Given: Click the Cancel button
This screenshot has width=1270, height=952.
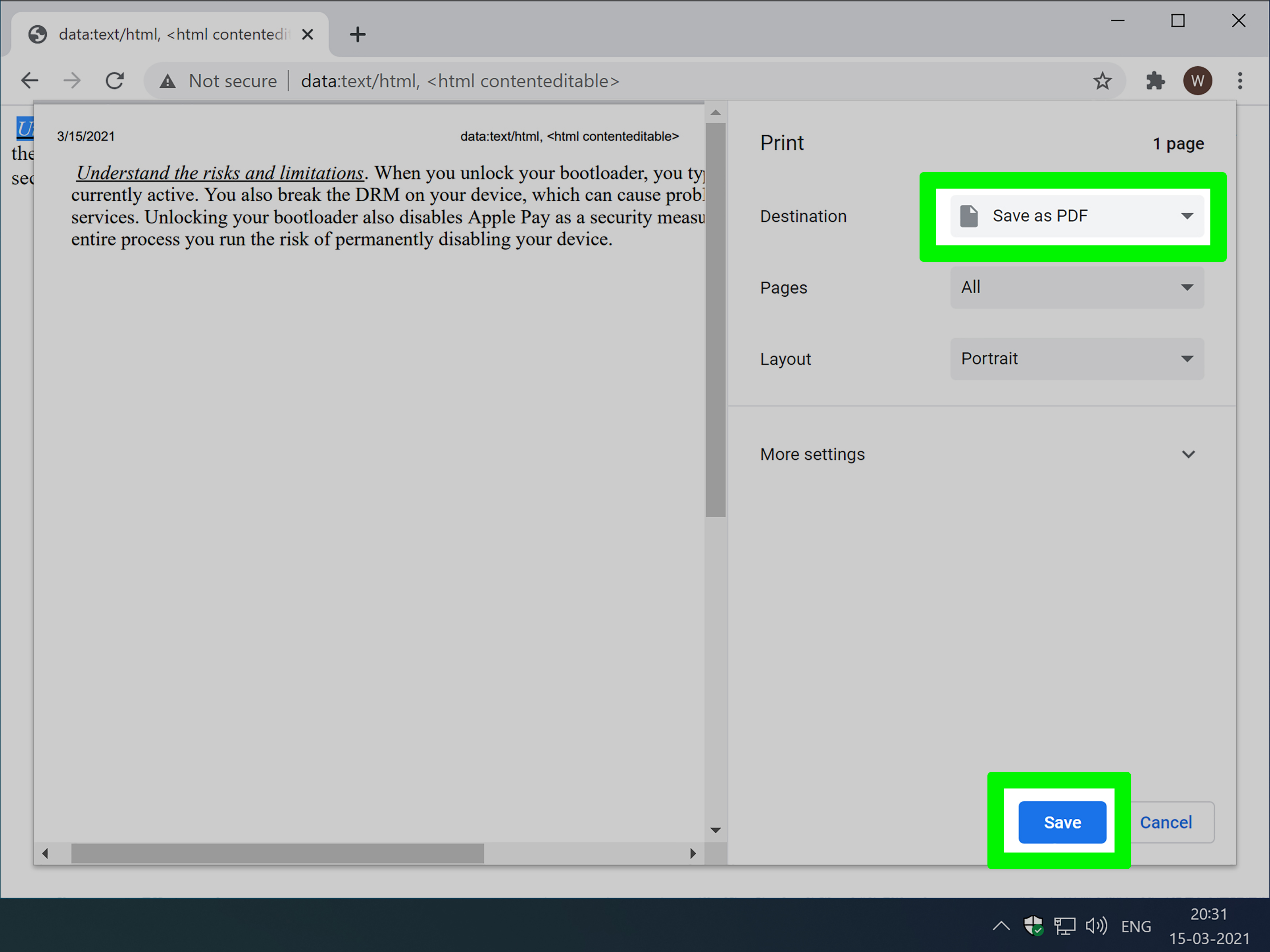Looking at the screenshot, I should [x=1166, y=822].
